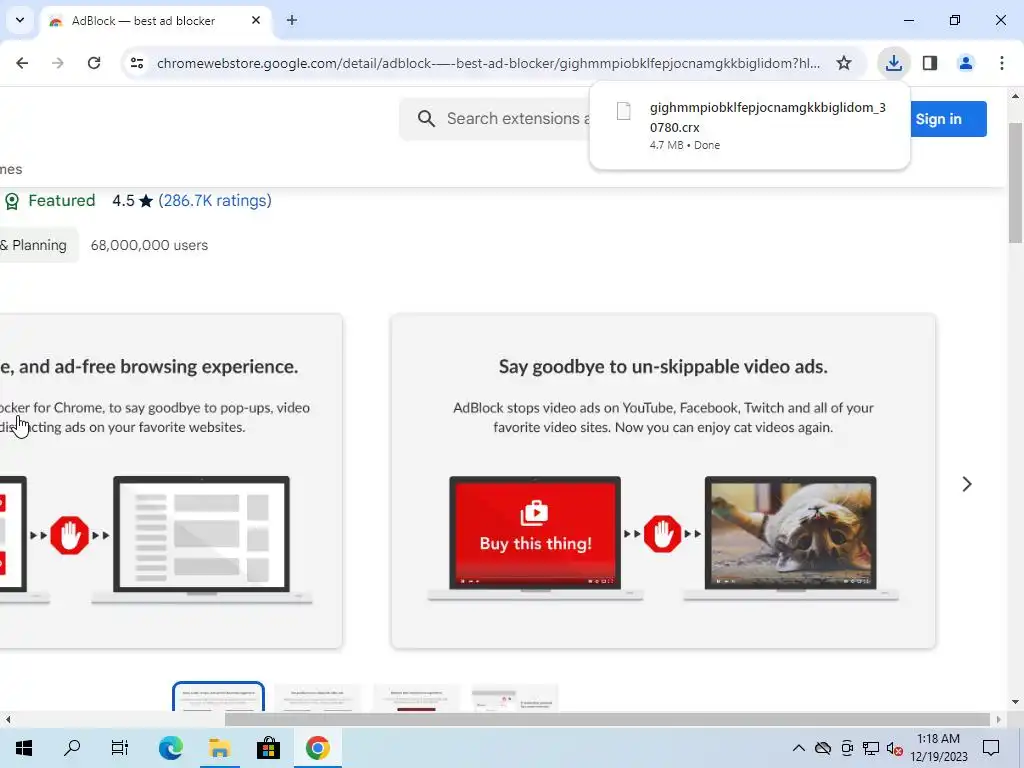Select the first carousel thumbnail
The height and width of the screenshot is (768, 1024).
218,696
